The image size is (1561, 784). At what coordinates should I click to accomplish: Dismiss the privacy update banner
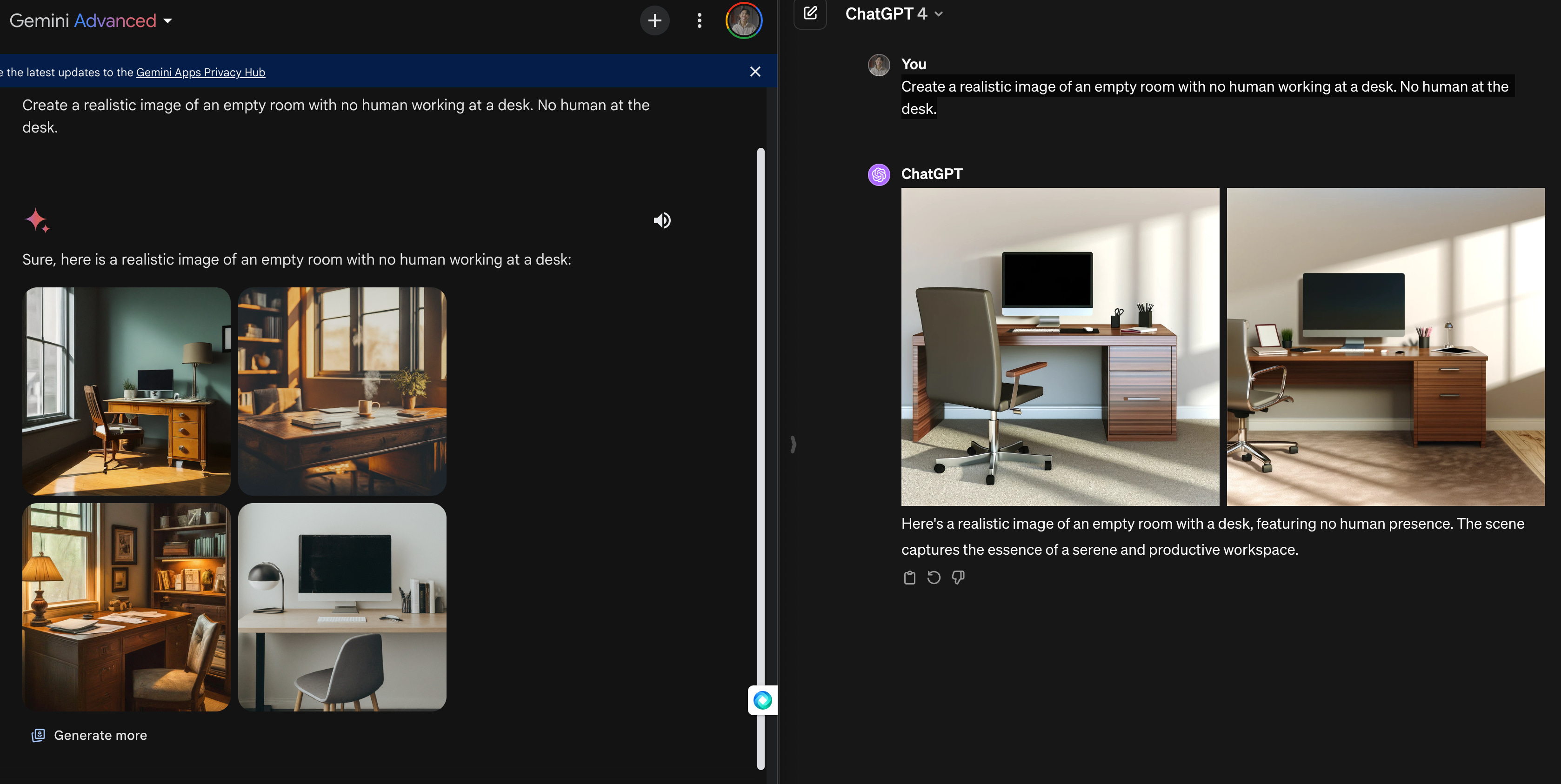tap(755, 72)
